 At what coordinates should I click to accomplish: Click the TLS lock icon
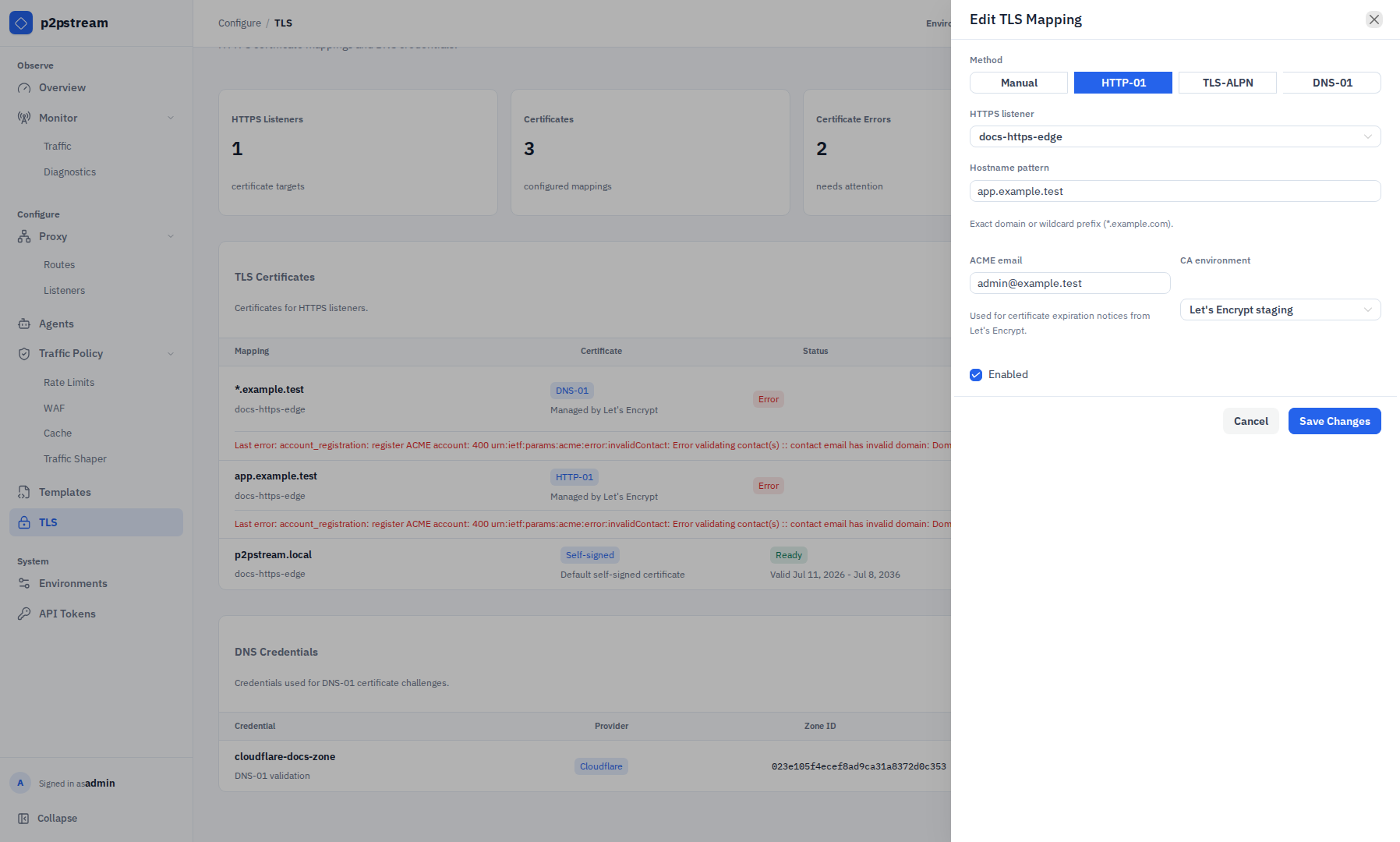[x=24, y=522]
